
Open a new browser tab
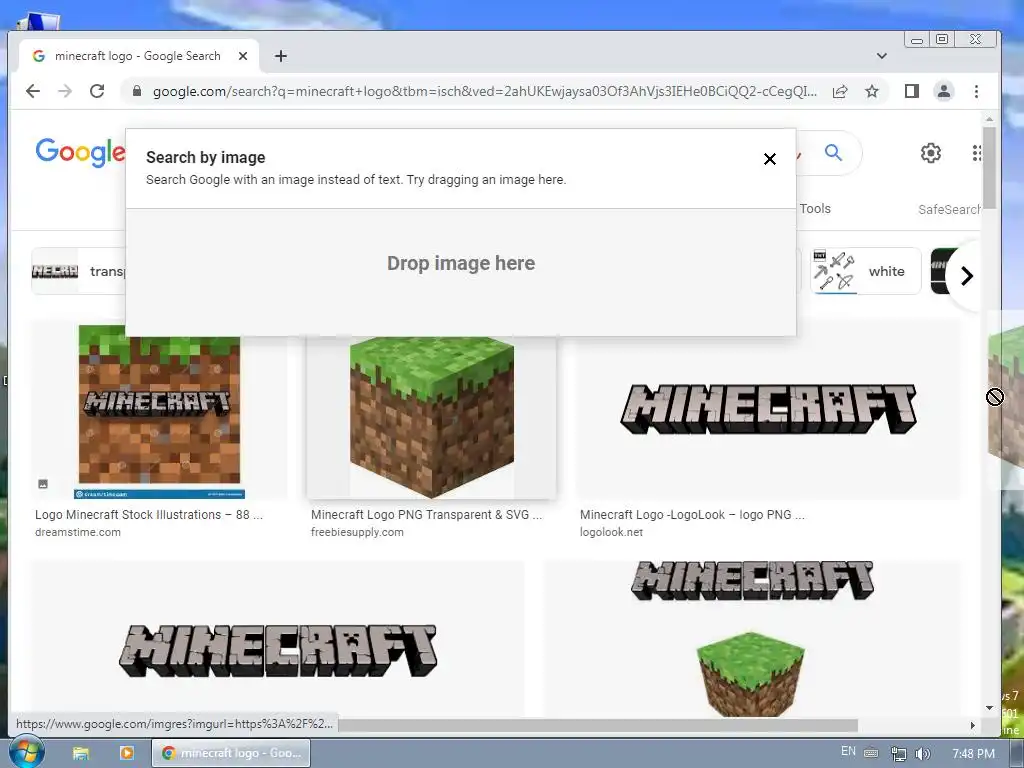tap(281, 56)
